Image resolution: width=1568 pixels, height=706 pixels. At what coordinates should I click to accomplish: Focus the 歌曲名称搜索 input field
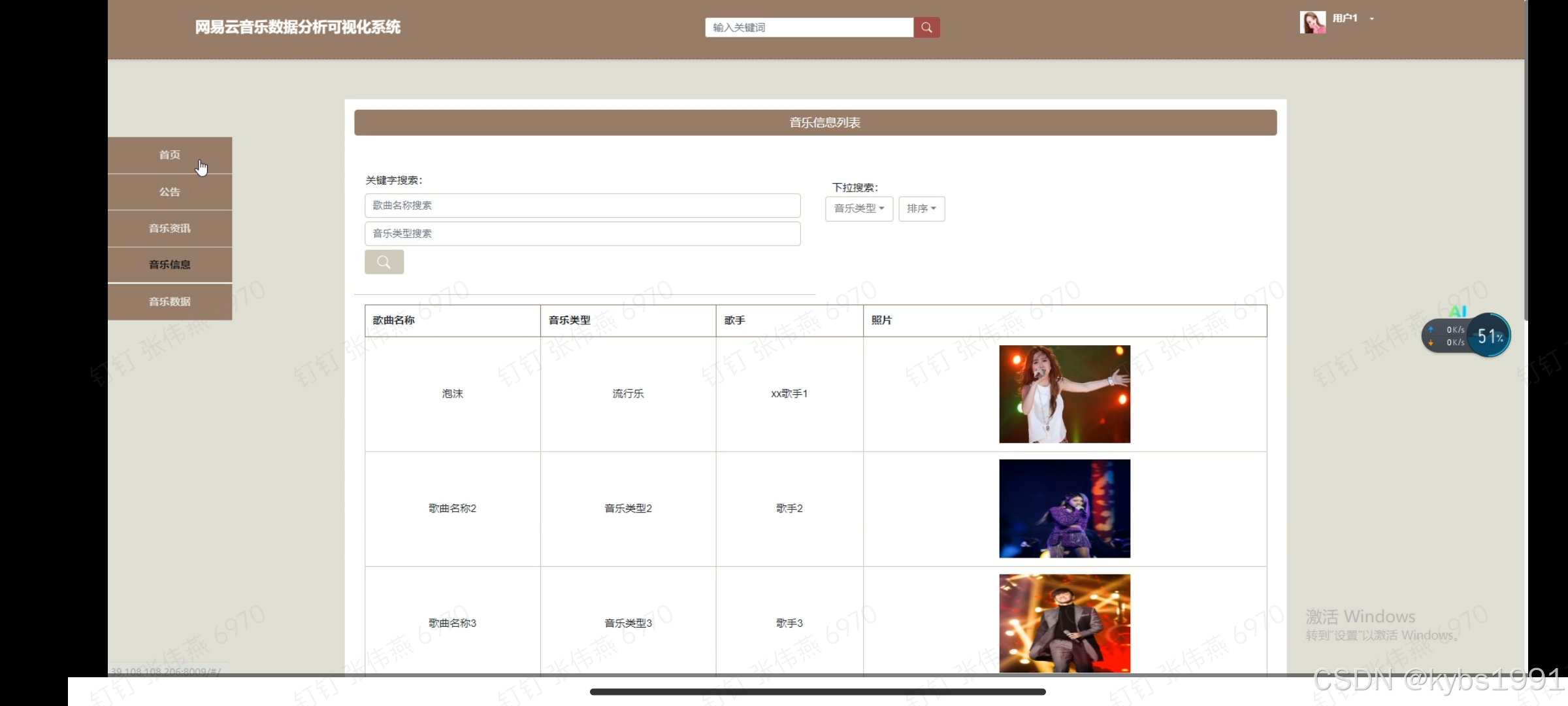coord(582,205)
